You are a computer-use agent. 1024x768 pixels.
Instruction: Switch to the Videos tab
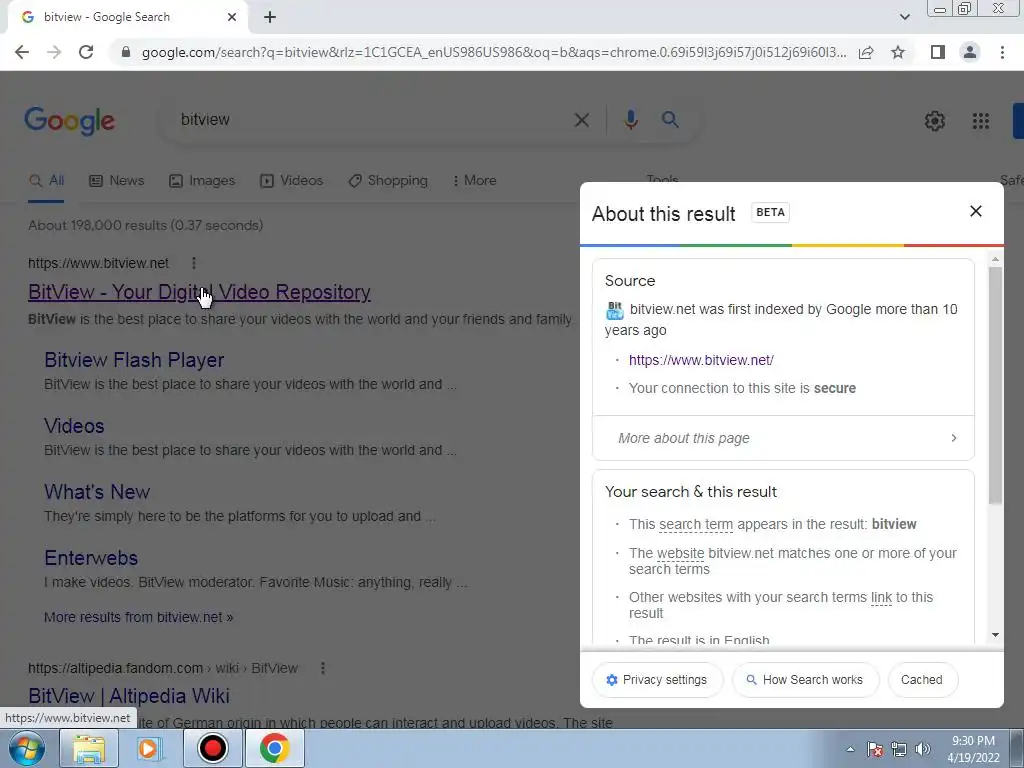pyautogui.click(x=291, y=181)
